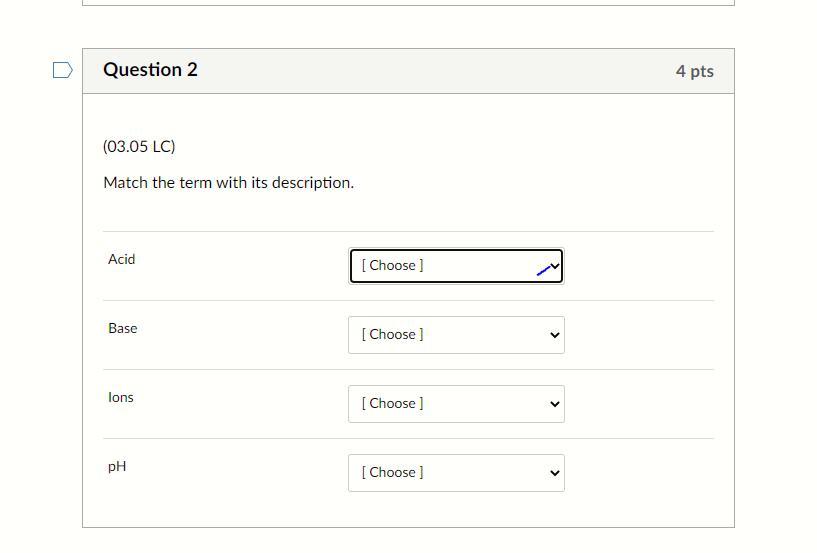Image resolution: width=817 pixels, height=553 pixels.
Task: Click the Acid term label
Action: click(x=121, y=259)
